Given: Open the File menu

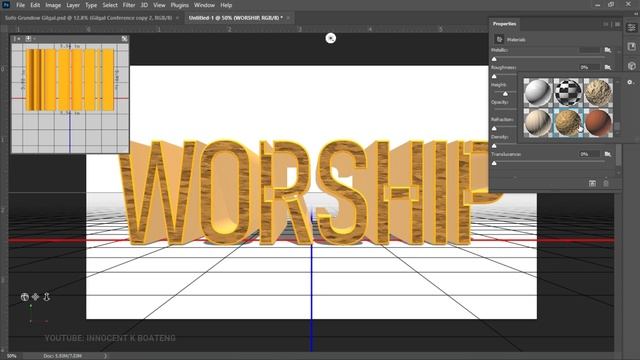Looking at the screenshot, I should pos(20,5).
